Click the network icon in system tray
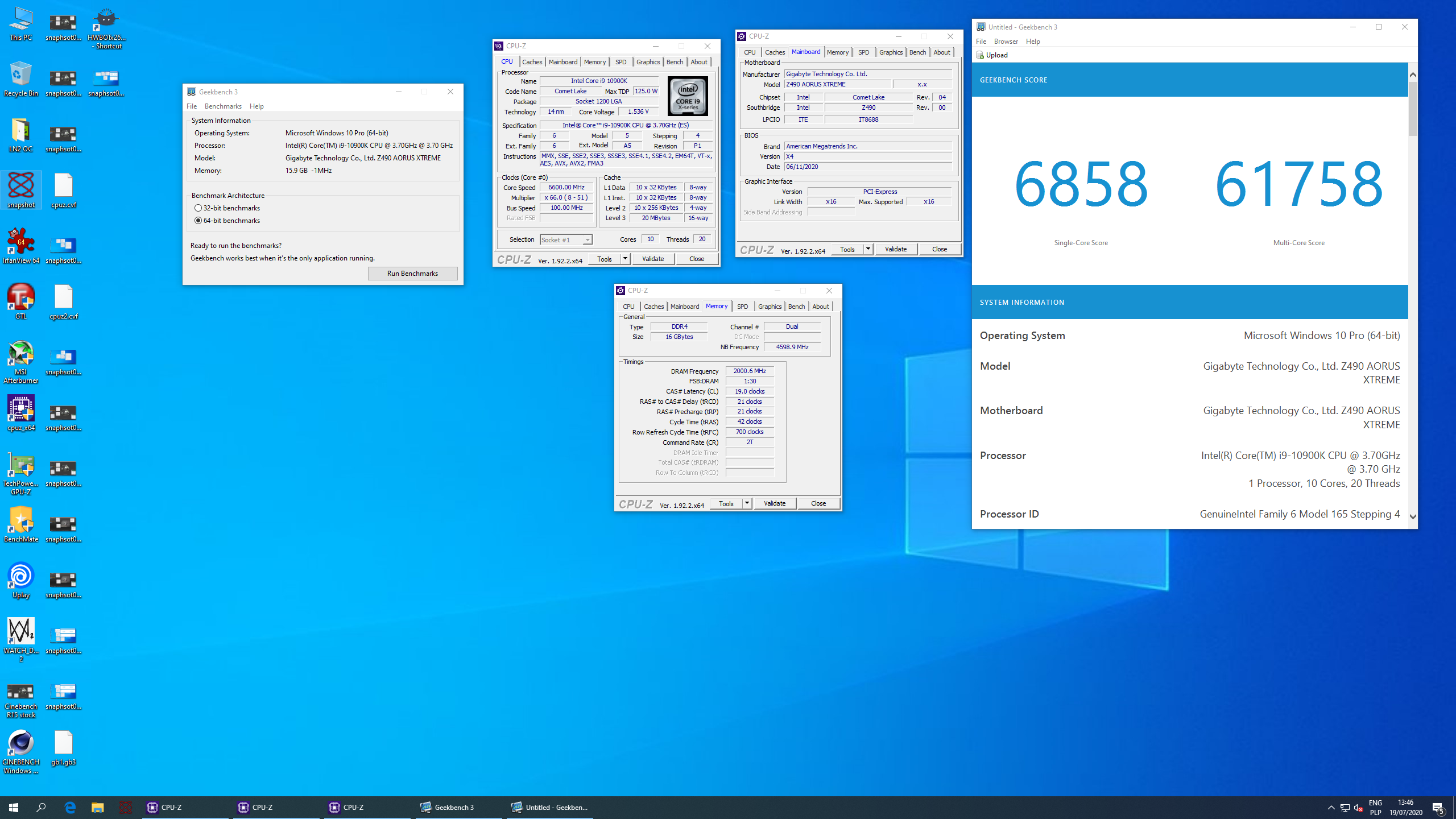 click(1345, 808)
